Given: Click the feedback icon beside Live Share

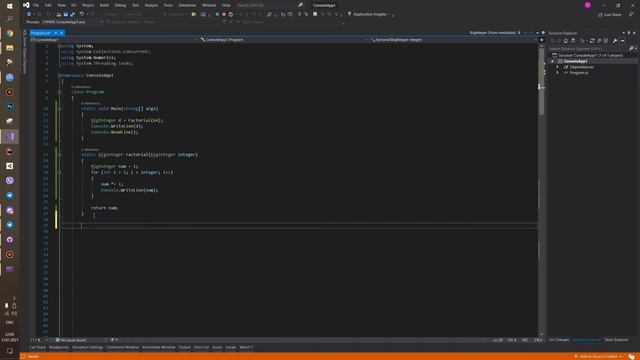Looking at the screenshot, I should [631, 14].
